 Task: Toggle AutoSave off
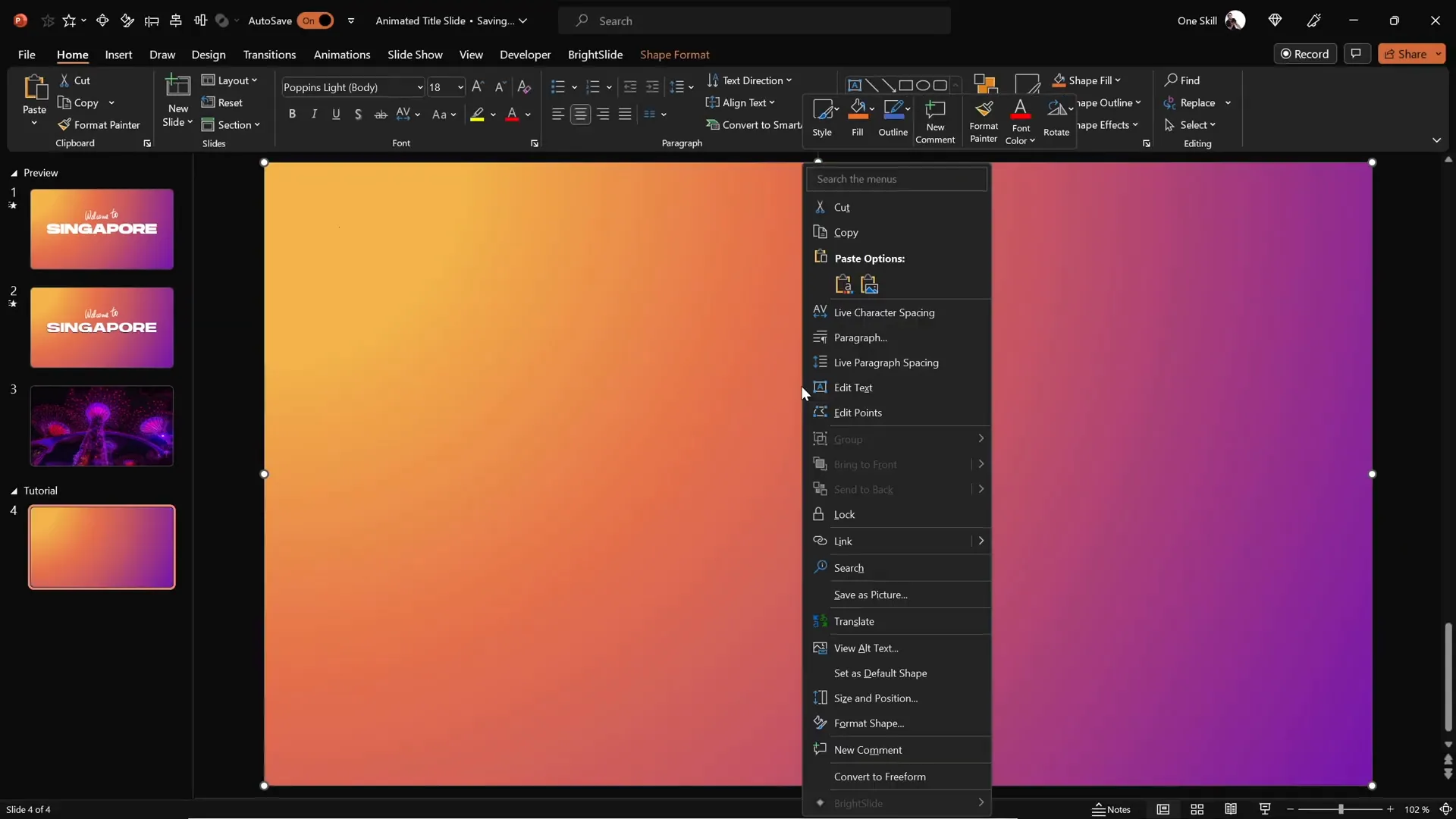pos(317,20)
